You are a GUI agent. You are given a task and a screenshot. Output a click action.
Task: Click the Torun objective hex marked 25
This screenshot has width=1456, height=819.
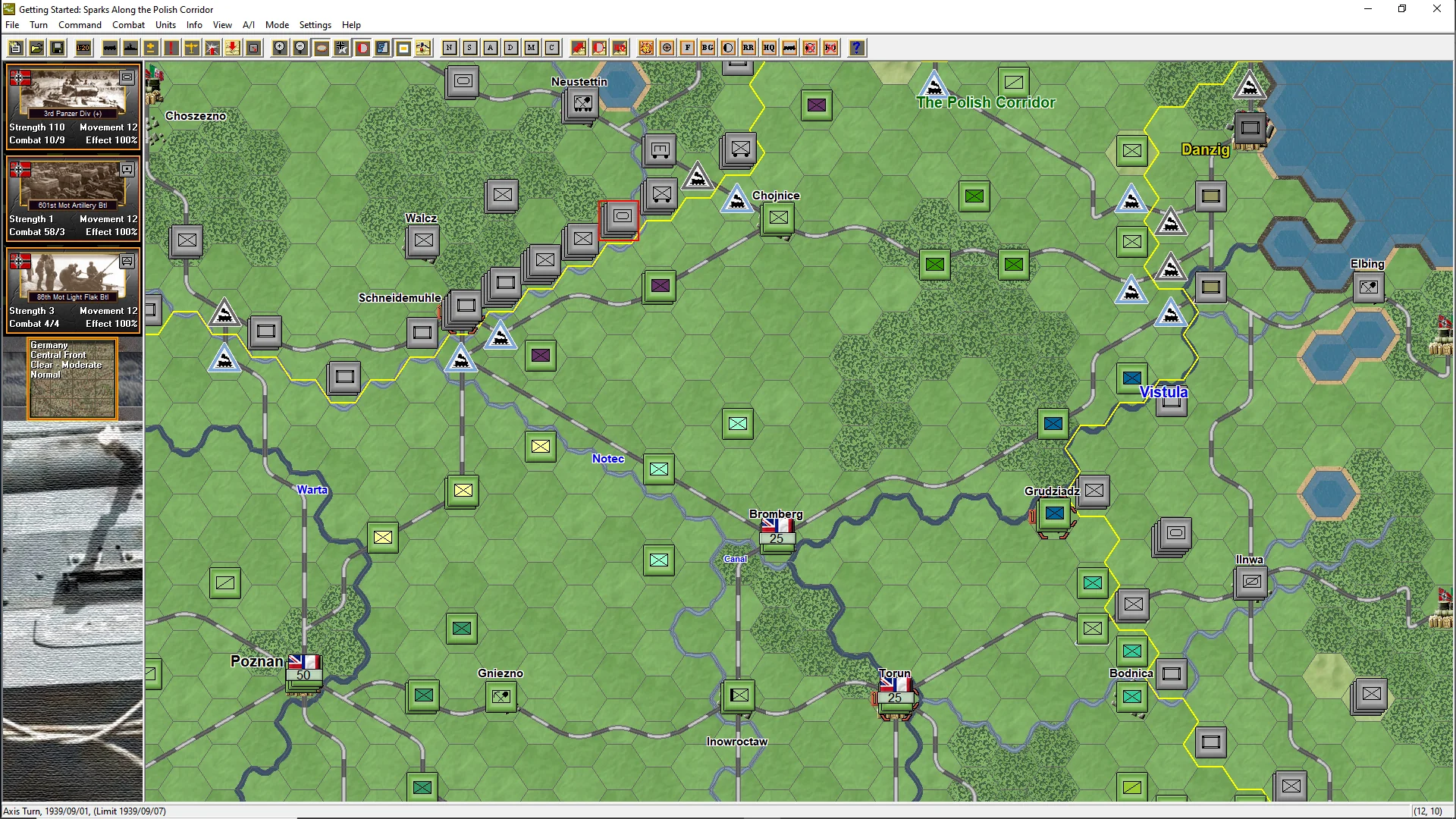coord(896,697)
